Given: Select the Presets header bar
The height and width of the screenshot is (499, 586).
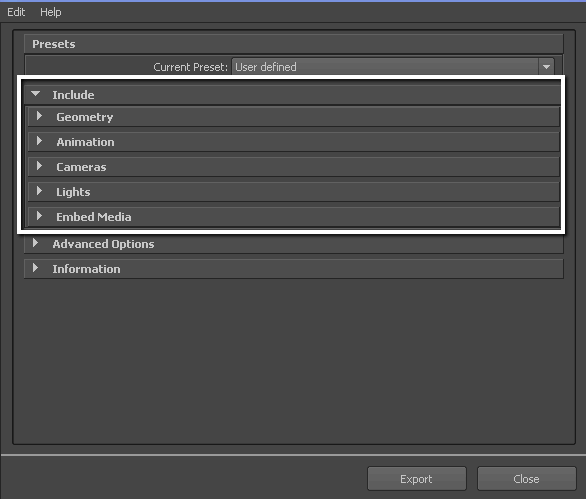Looking at the screenshot, I should coord(294,44).
